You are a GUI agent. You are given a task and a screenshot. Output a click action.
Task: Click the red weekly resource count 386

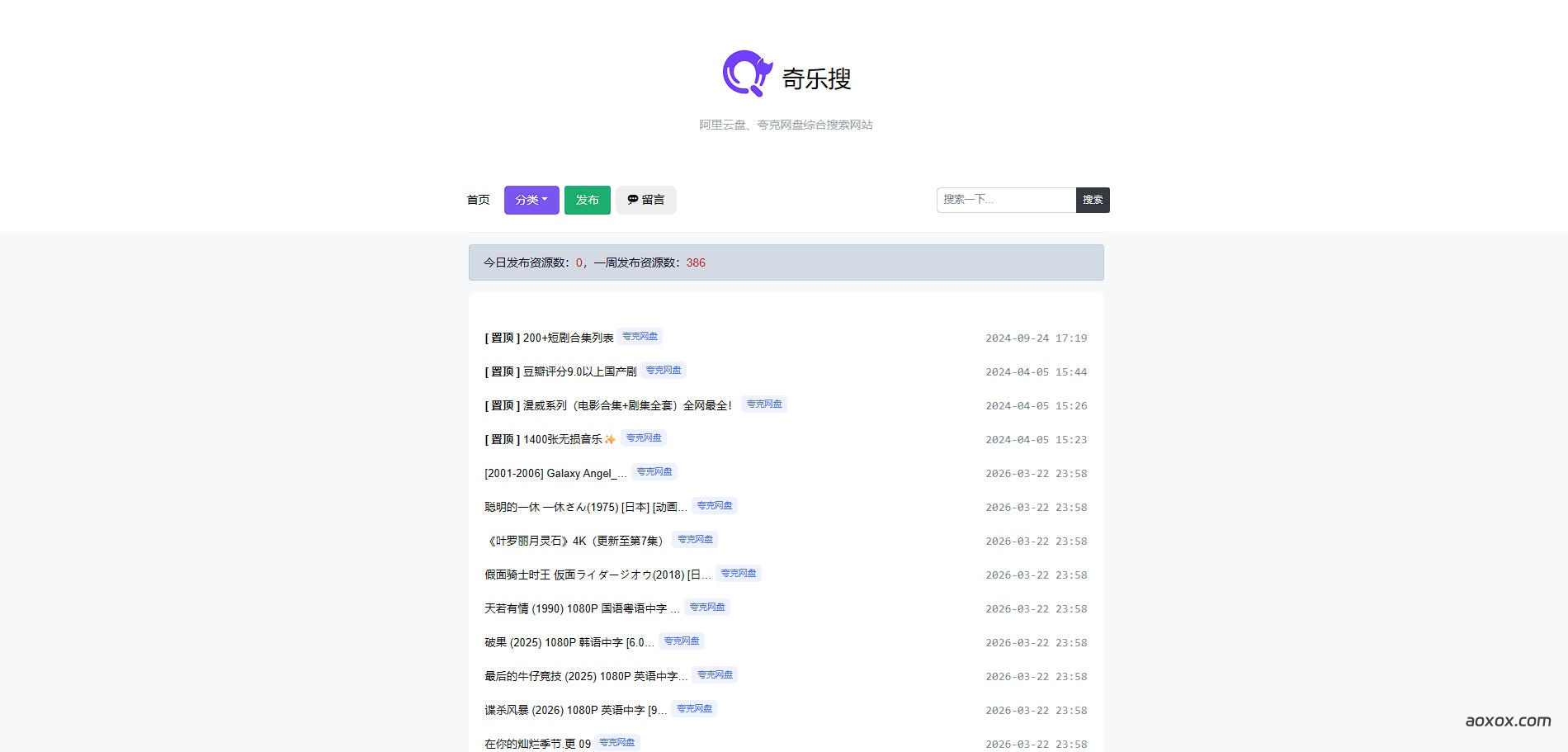696,262
